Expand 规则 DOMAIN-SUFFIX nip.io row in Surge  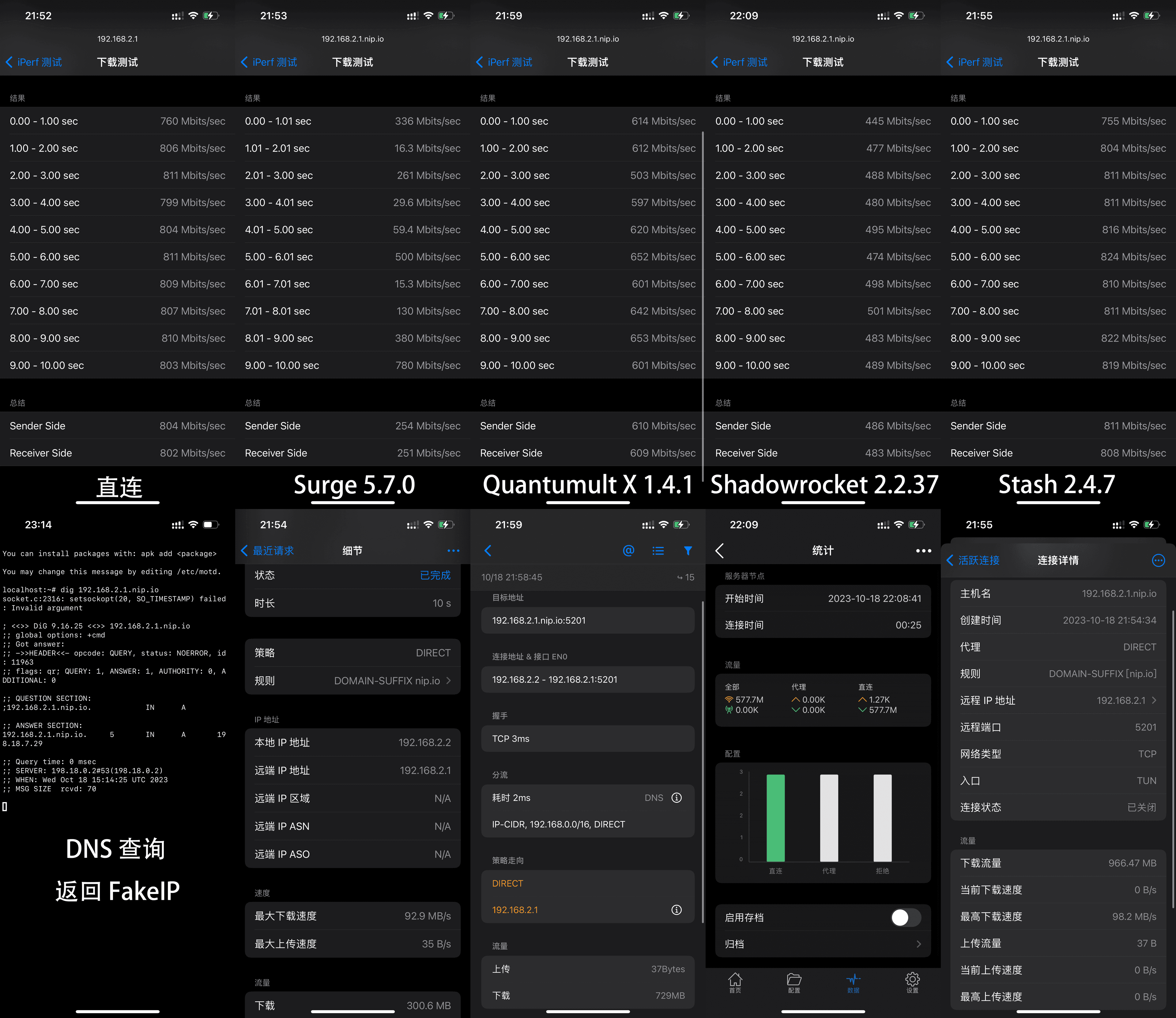coord(352,681)
